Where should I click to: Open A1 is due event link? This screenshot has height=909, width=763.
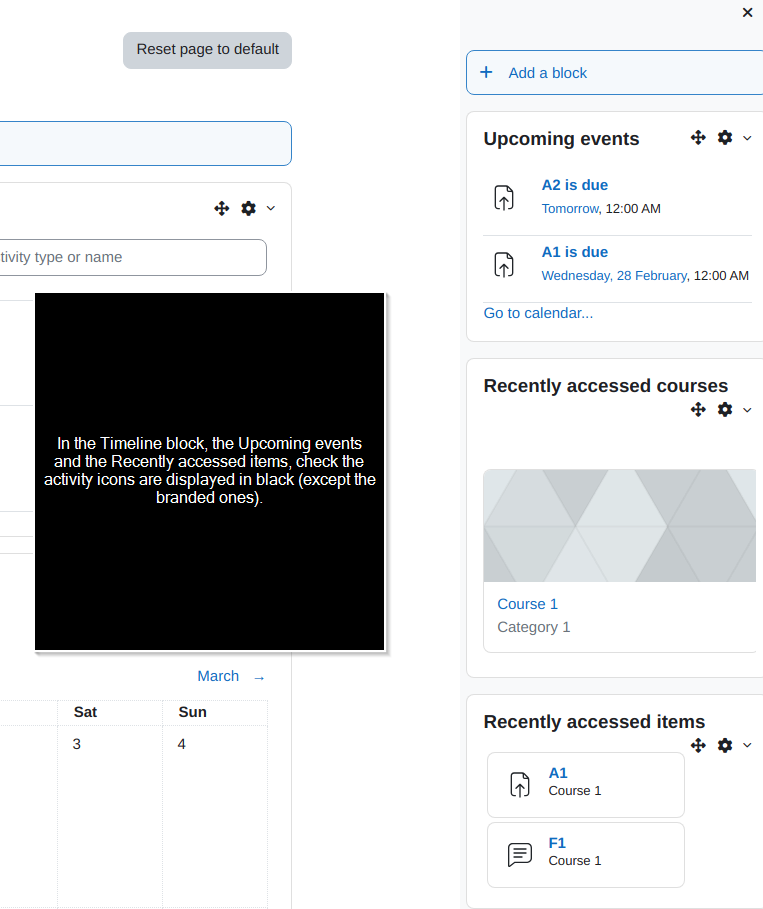tap(575, 252)
